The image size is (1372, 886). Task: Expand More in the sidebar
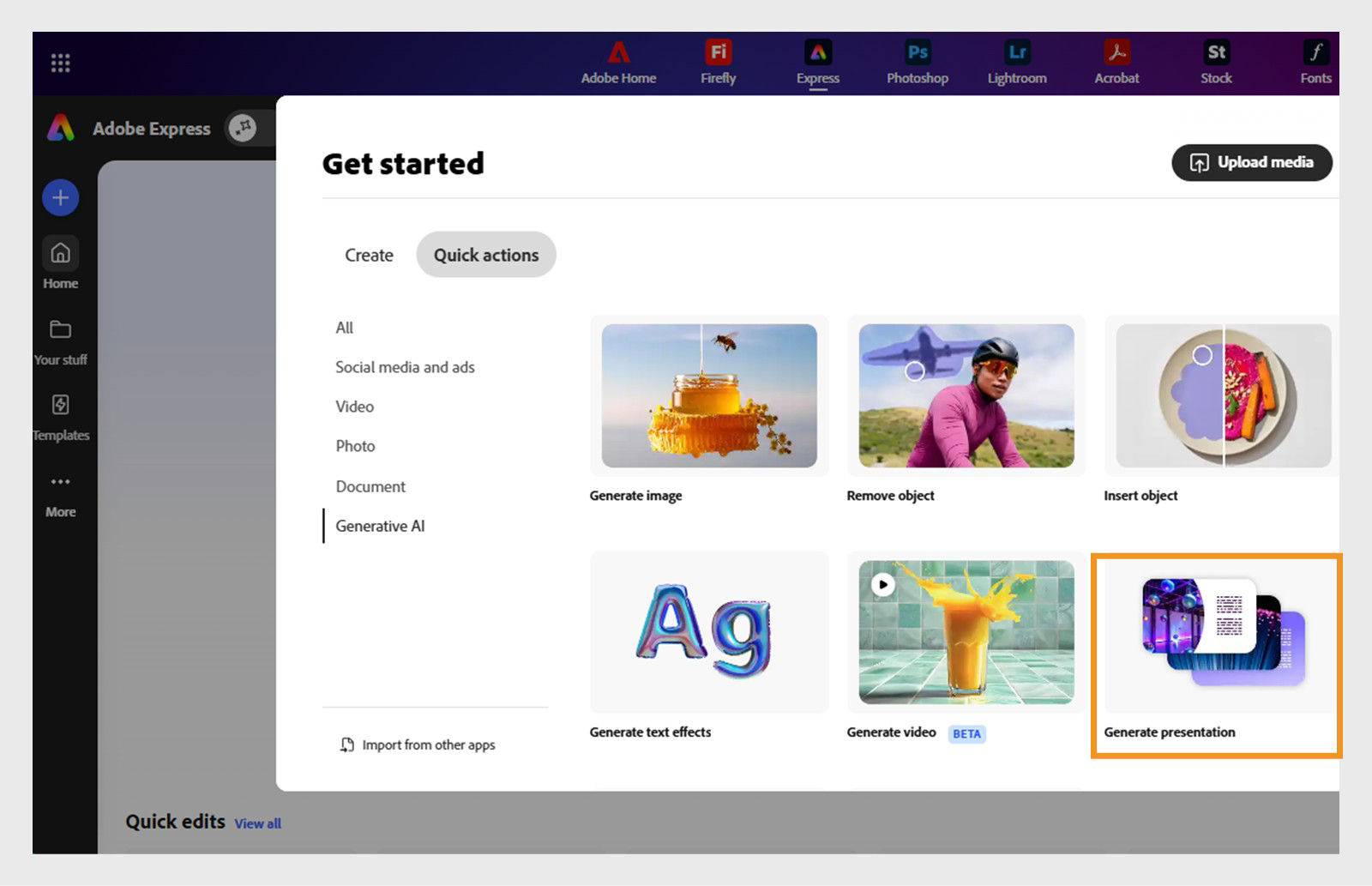60,489
